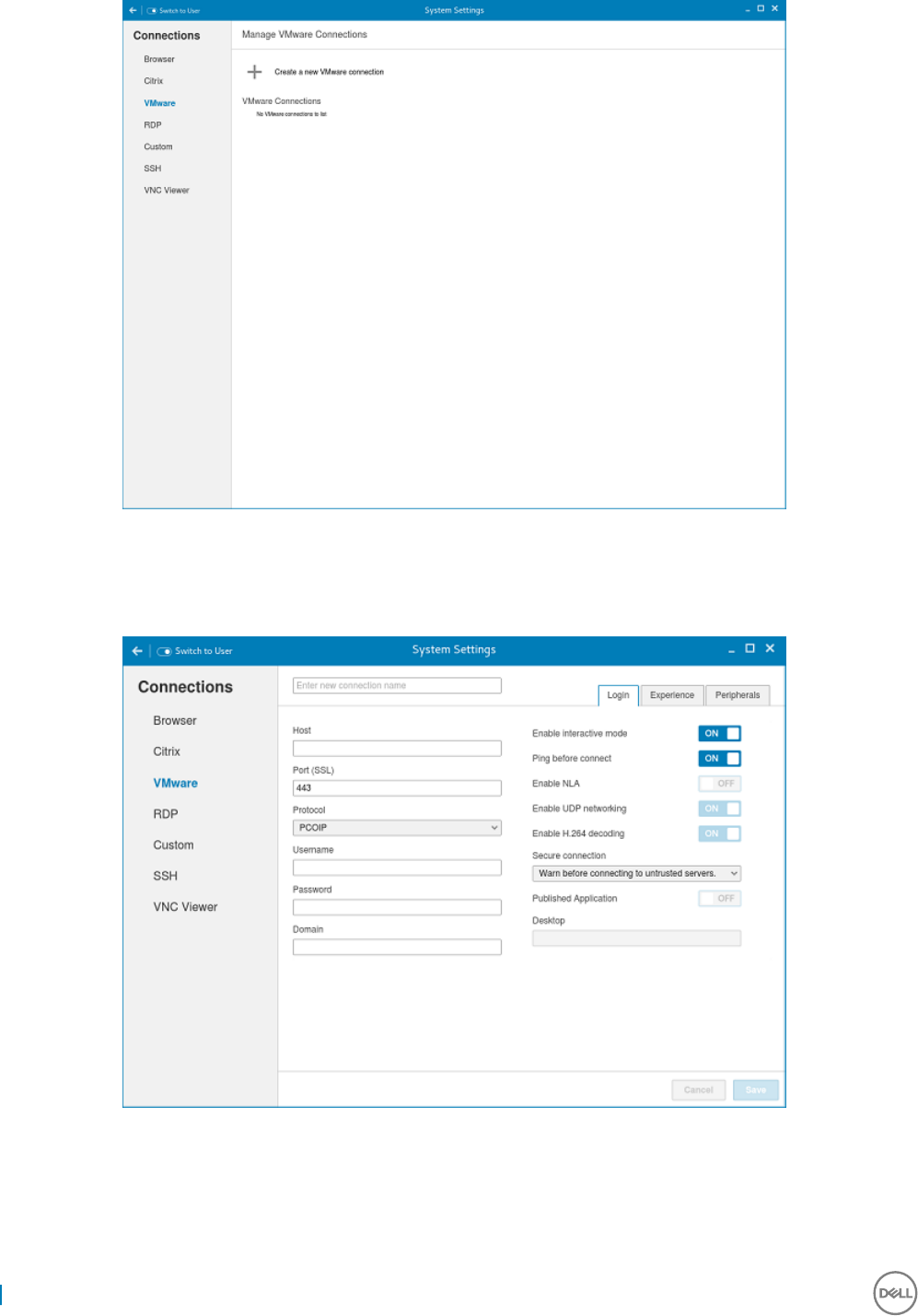This screenshot has height=1316, width=918.
Task: Toggle the Enable NLA switch
Action: click(720, 784)
